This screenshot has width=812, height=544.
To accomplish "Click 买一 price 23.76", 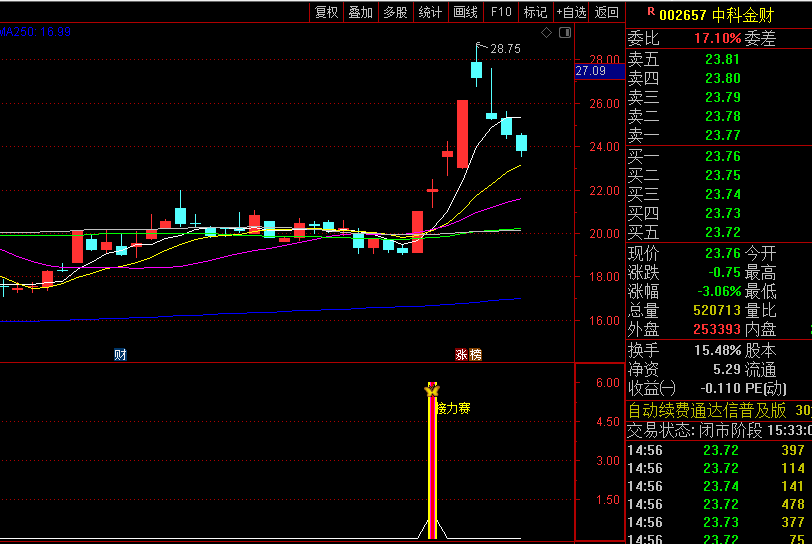I will 722,156.
